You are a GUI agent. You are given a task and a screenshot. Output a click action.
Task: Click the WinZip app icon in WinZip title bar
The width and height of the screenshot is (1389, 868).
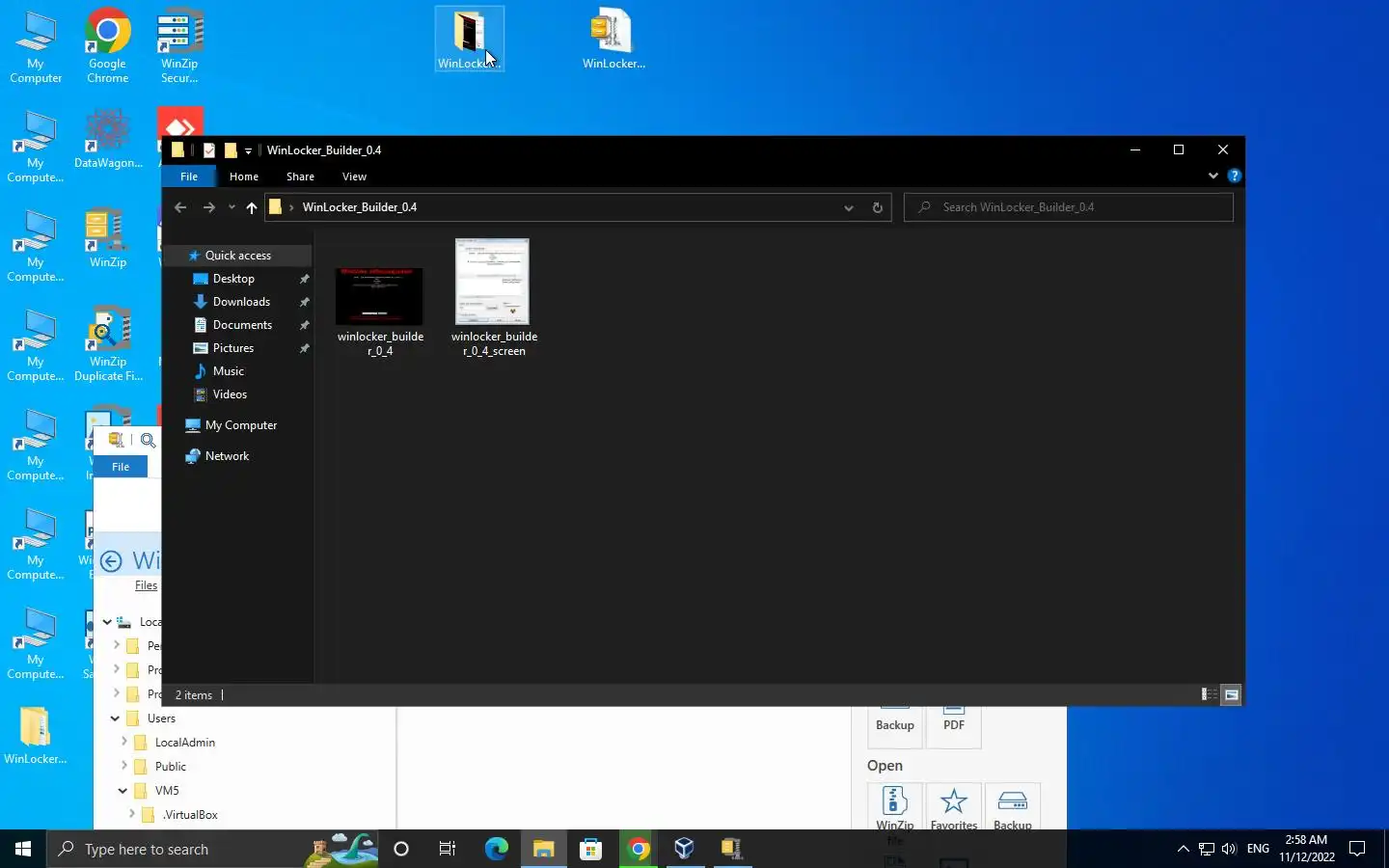(x=116, y=440)
